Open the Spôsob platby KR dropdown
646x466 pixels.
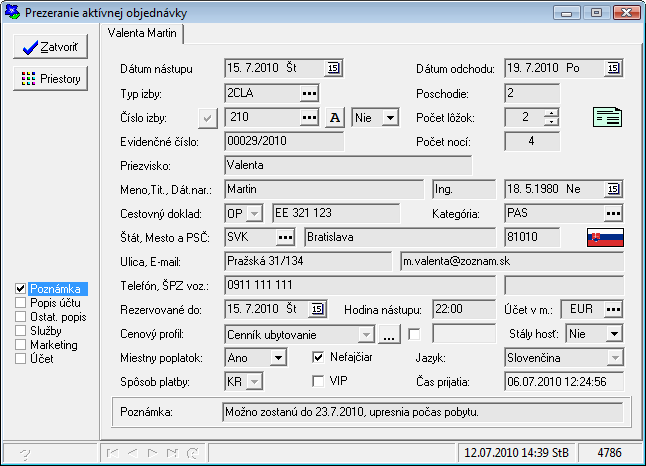tap(255, 382)
